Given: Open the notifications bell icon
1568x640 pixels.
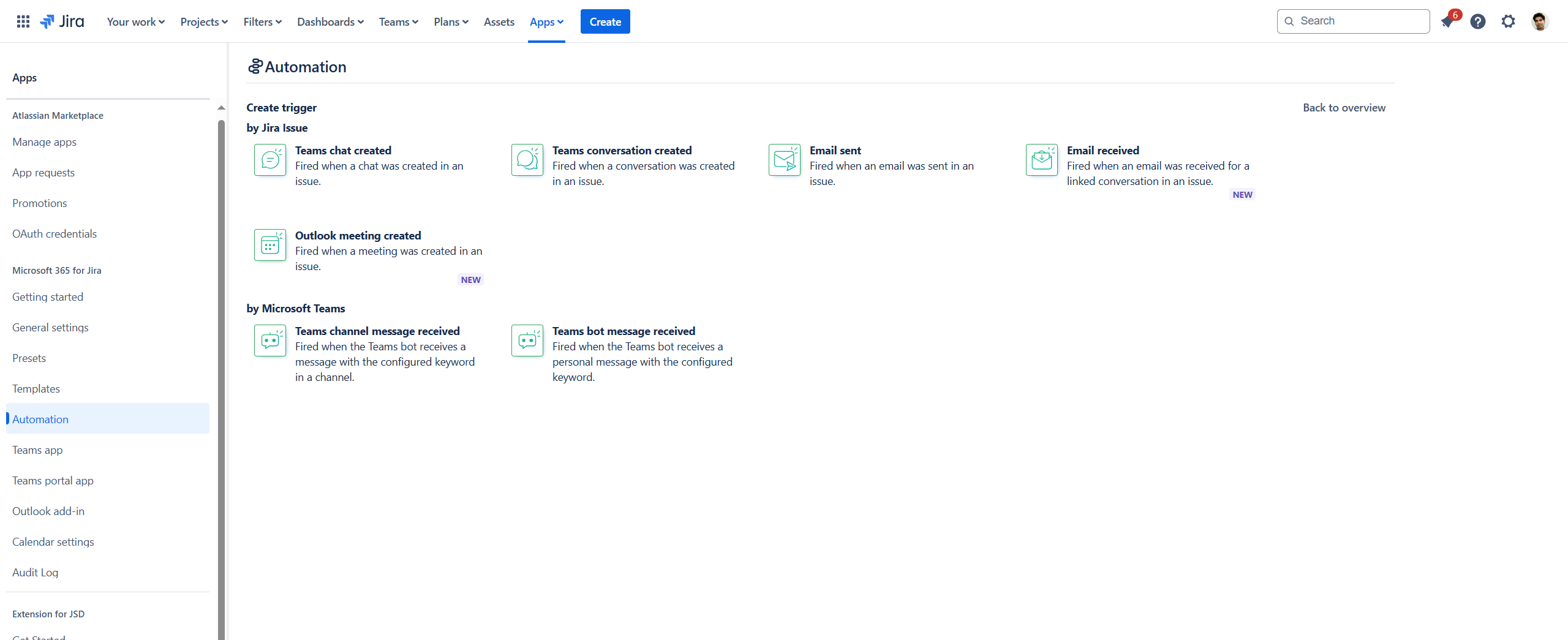Looking at the screenshot, I should (x=1447, y=22).
